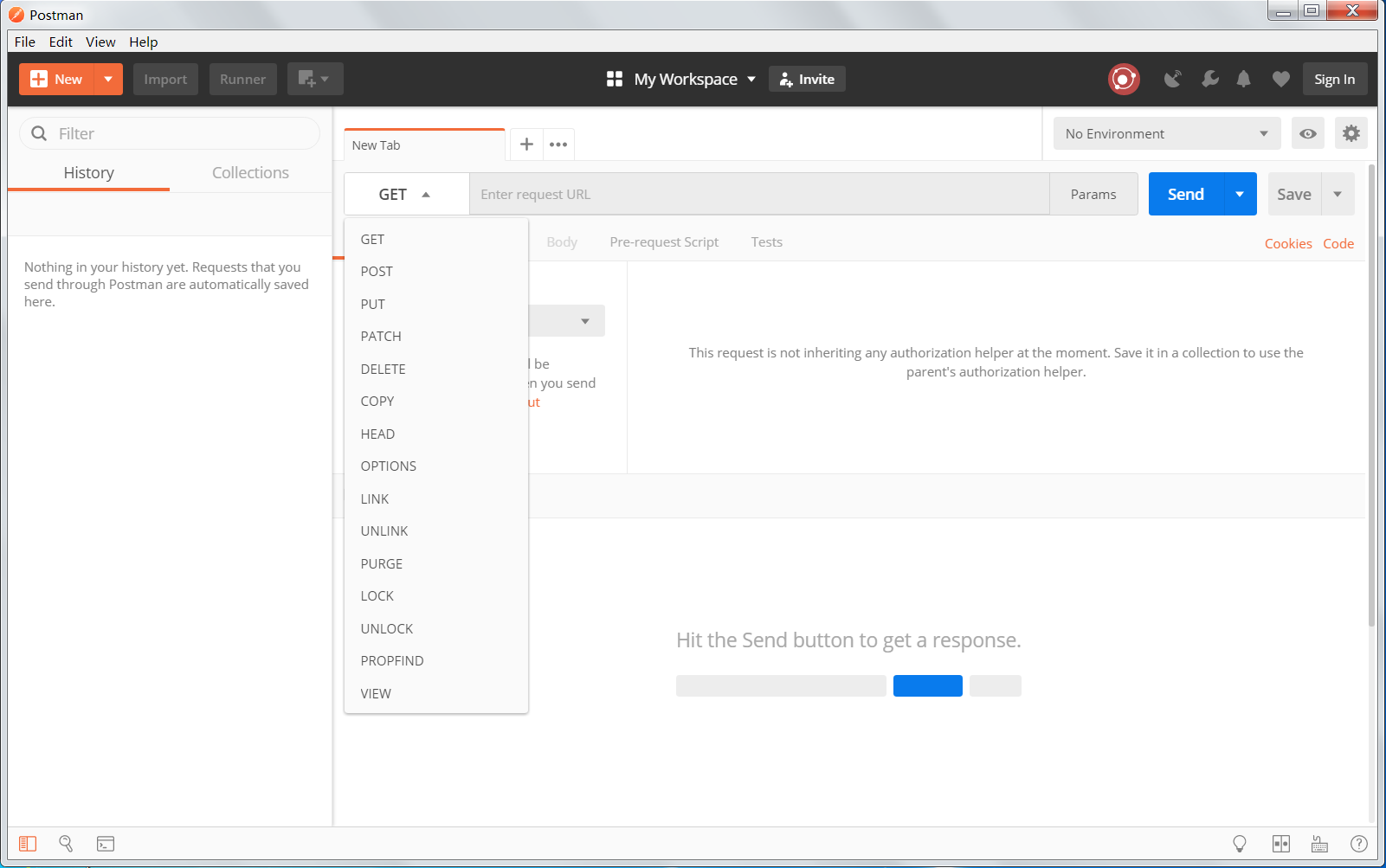The height and width of the screenshot is (868, 1386).
Task: Open the wrench settings icon
Action: point(1210,79)
